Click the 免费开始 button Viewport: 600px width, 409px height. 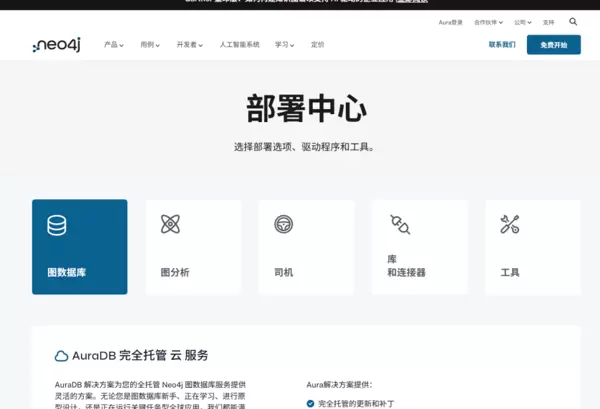click(553, 45)
